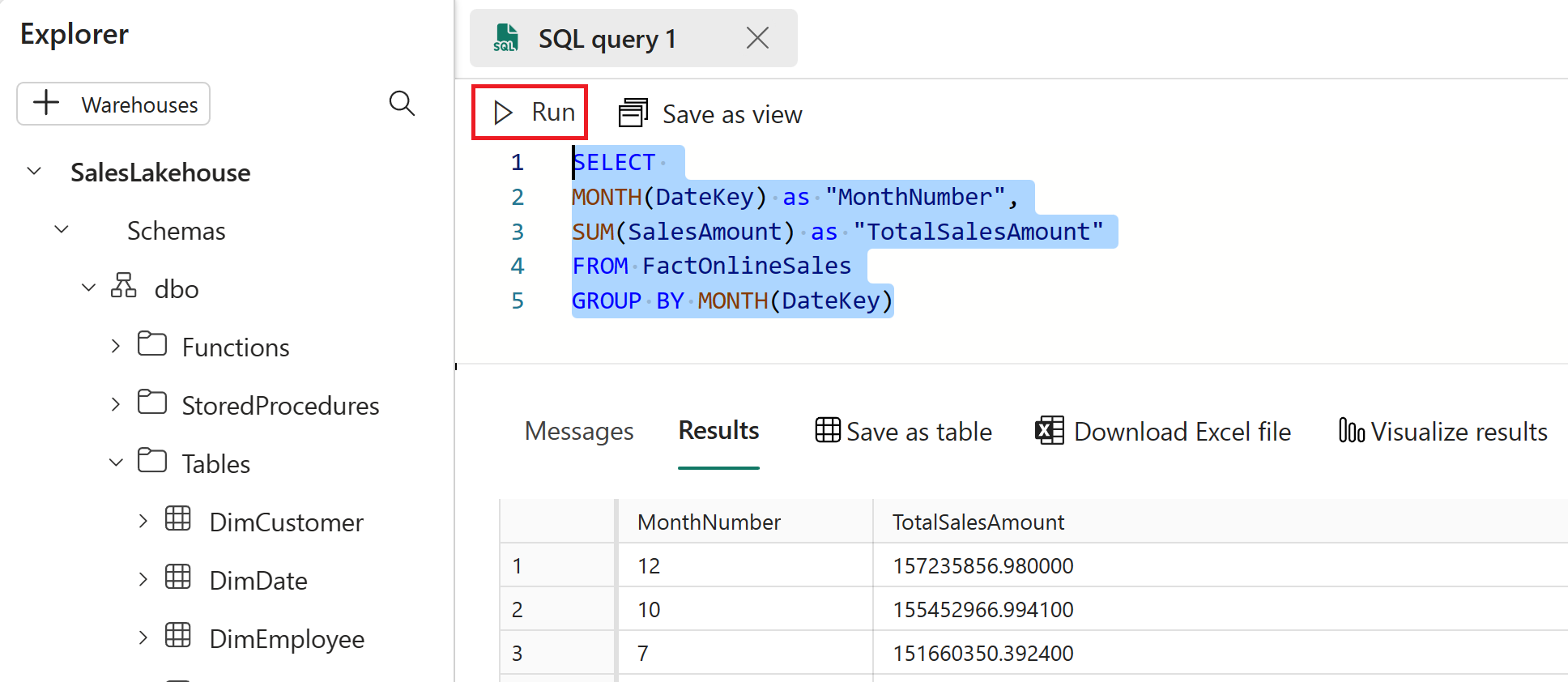Viewport: 1568px width, 682px height.
Task: Select the DimCustomer table name
Action: click(286, 522)
